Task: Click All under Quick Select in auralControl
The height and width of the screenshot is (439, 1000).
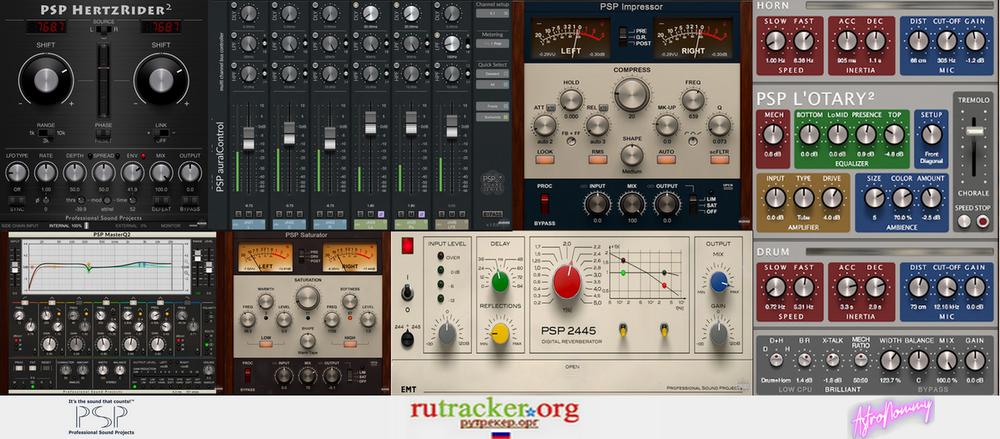Action: [491, 84]
